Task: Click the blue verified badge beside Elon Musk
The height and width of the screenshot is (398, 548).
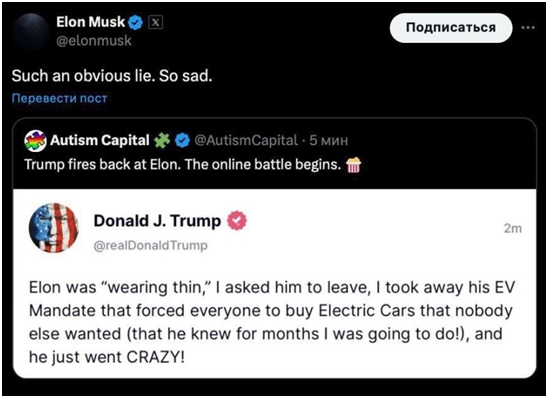Action: click(x=136, y=23)
